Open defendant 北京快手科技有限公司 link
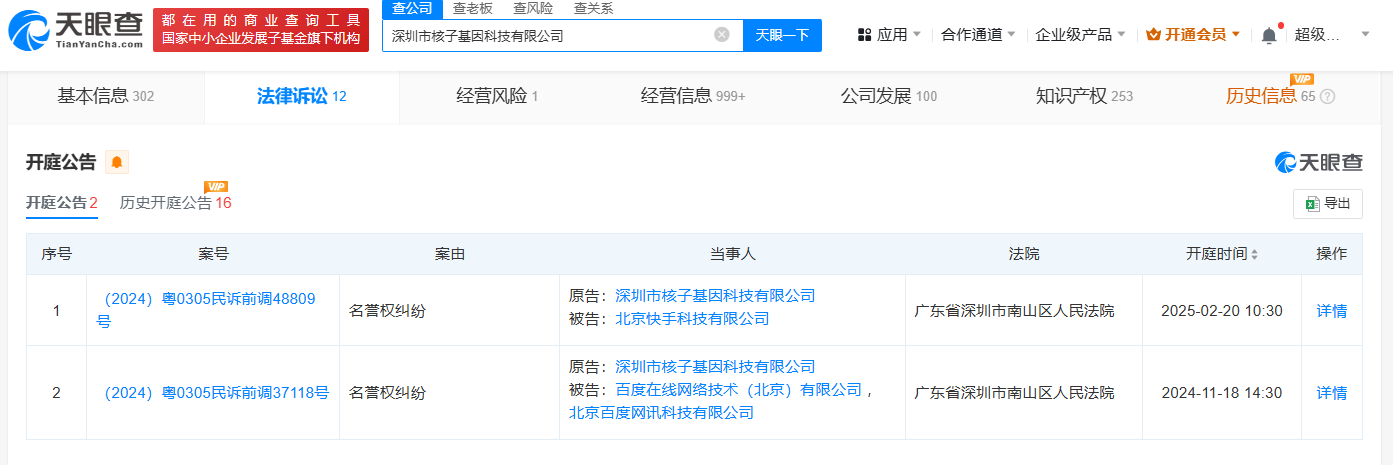 click(692, 319)
